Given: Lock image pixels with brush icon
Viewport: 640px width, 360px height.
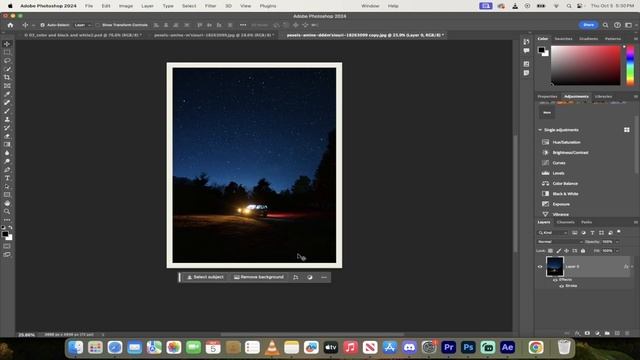Looking at the screenshot, I should coord(558,251).
